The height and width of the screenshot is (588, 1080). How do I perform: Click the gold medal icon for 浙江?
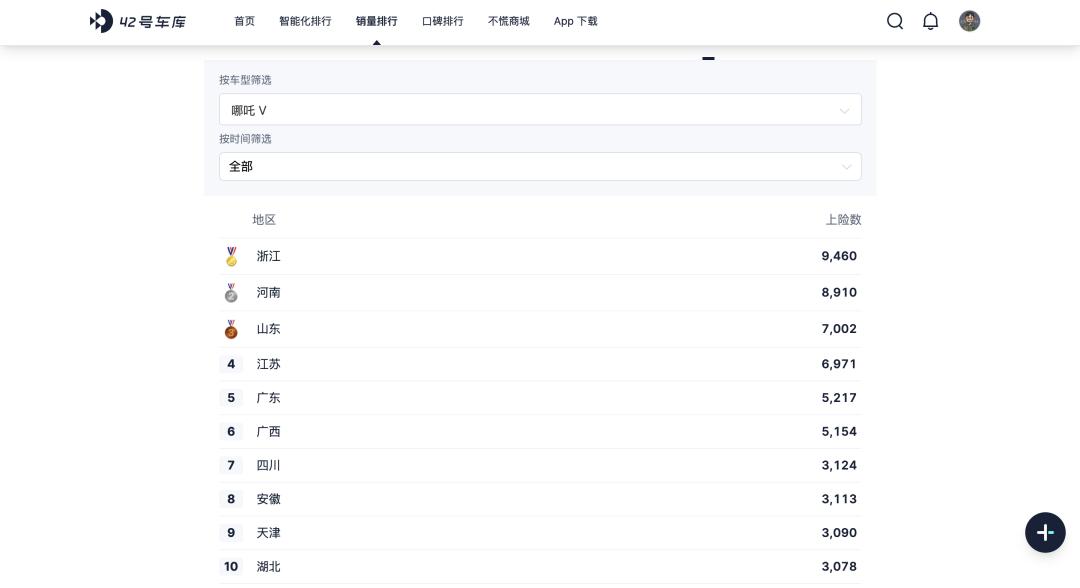coord(231,257)
